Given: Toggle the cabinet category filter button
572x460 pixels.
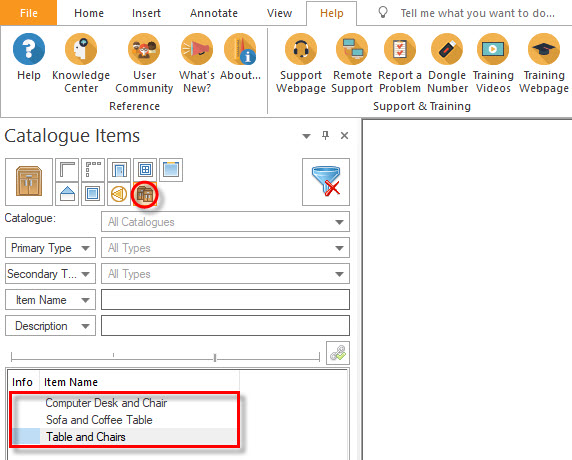Looking at the screenshot, I should point(29,182).
